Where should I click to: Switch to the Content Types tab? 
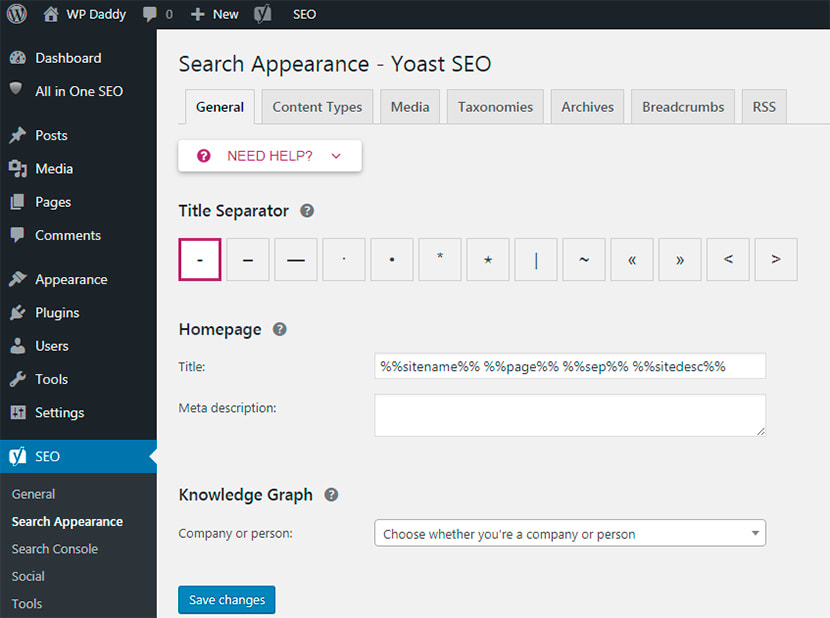[x=317, y=107]
